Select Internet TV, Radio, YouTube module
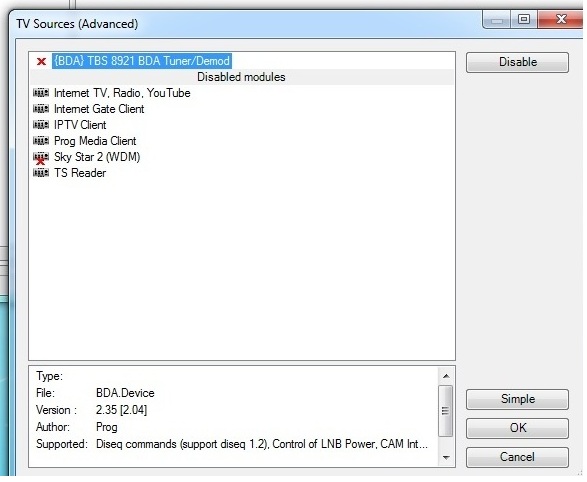Image resolution: width=587 pixels, height=482 pixels. pos(122,93)
